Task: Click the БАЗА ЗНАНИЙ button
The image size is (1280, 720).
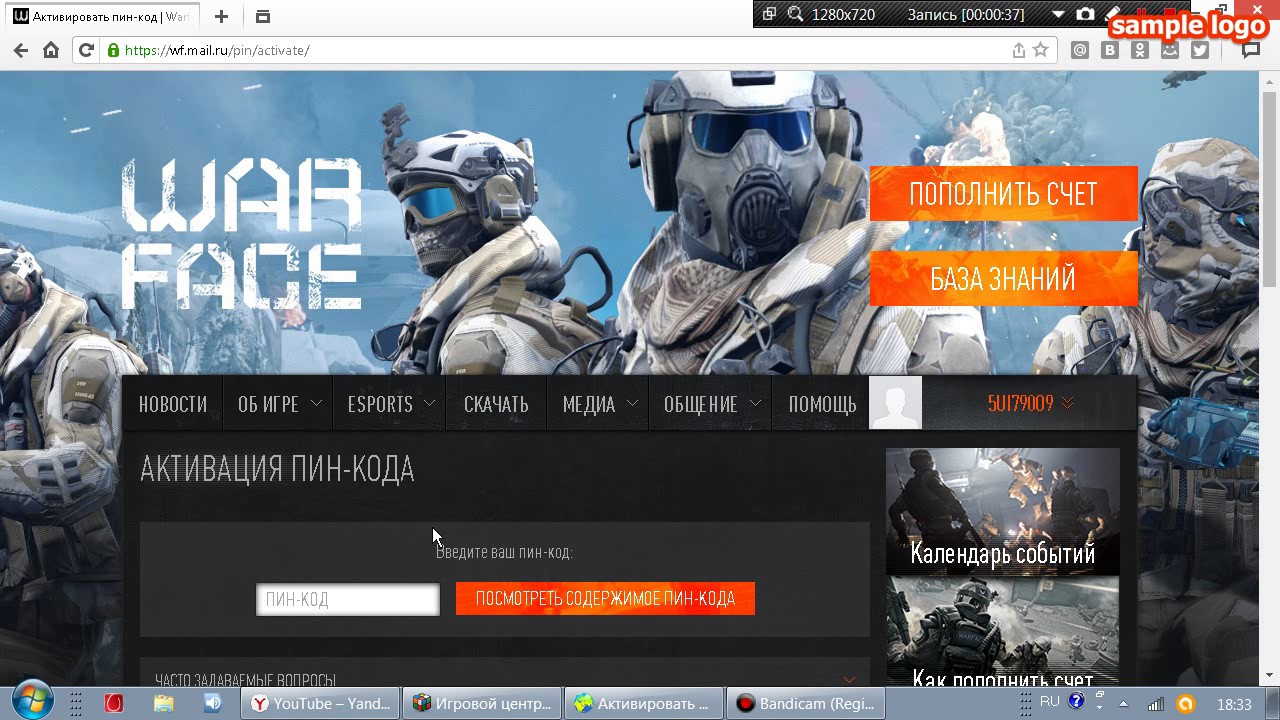Action: point(1004,278)
